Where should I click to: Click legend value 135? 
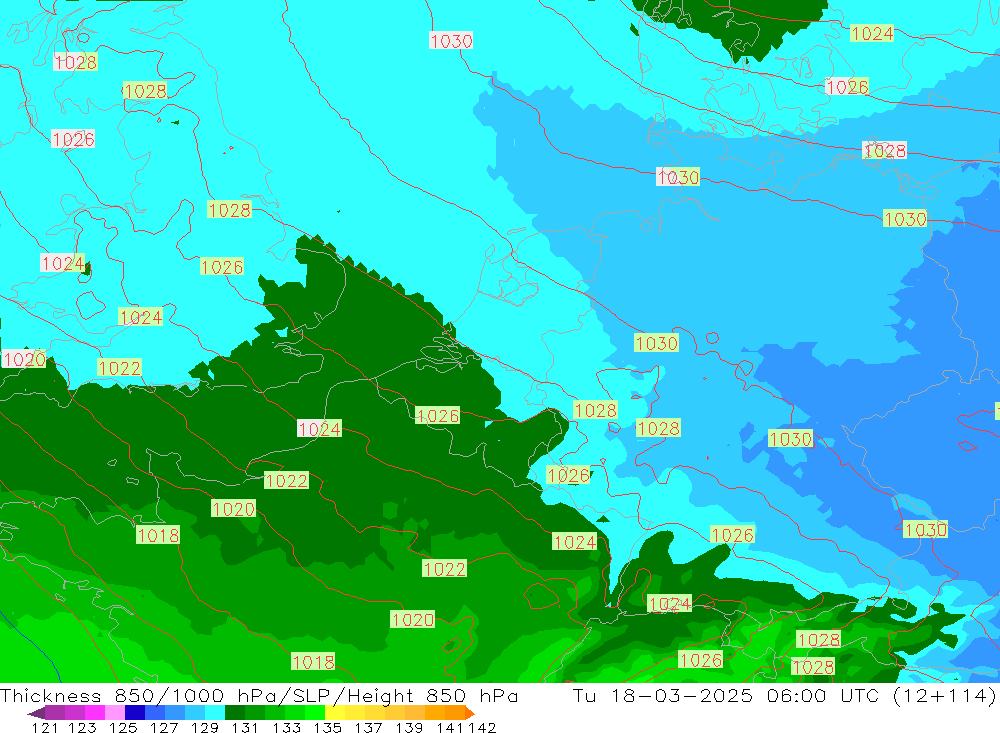coord(327,727)
